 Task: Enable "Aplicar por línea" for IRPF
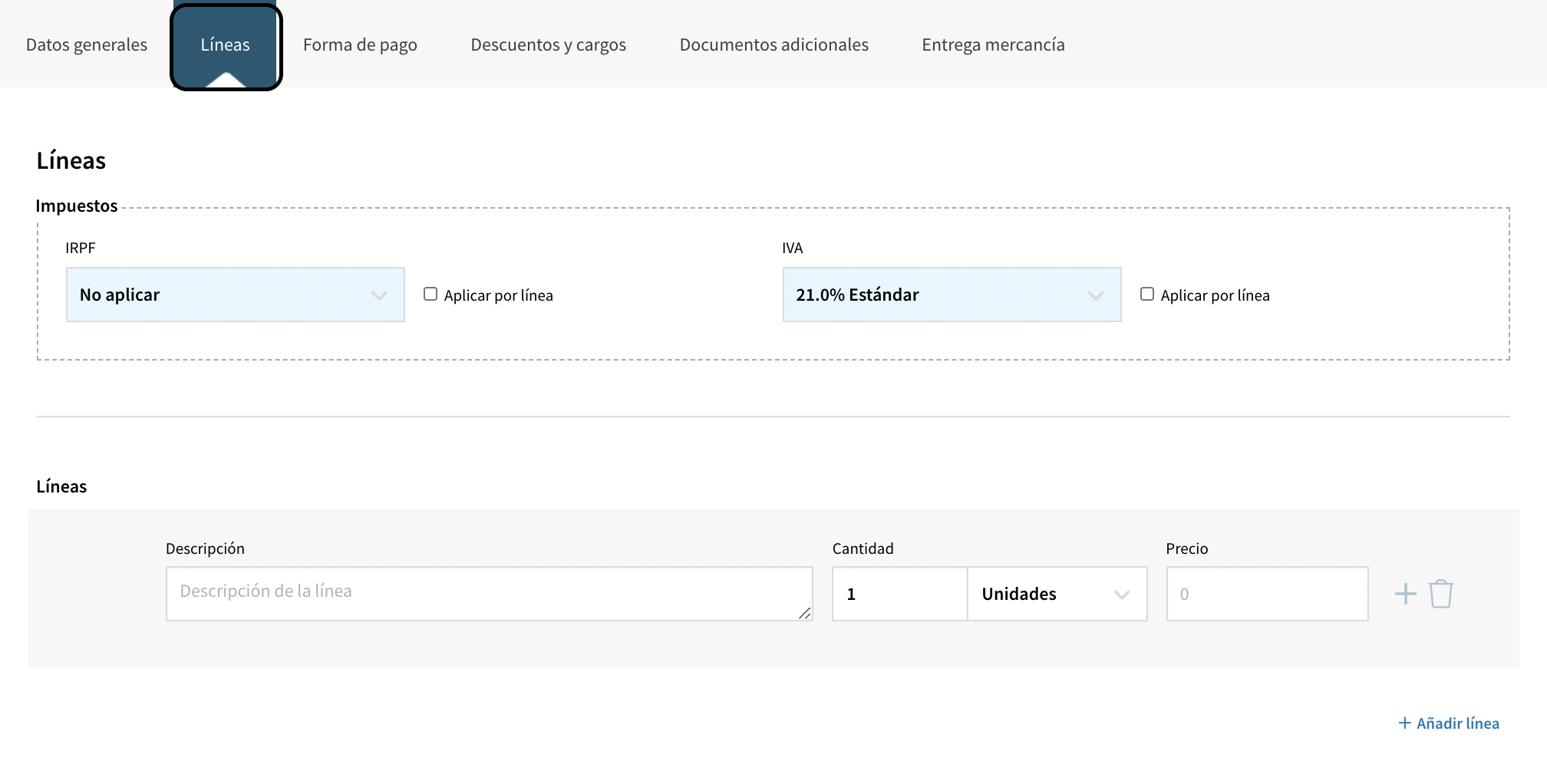point(430,293)
